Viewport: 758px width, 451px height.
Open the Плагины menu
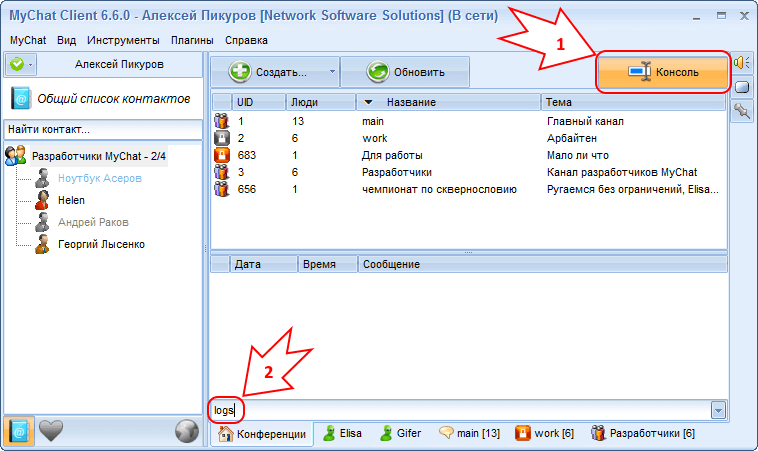point(192,40)
